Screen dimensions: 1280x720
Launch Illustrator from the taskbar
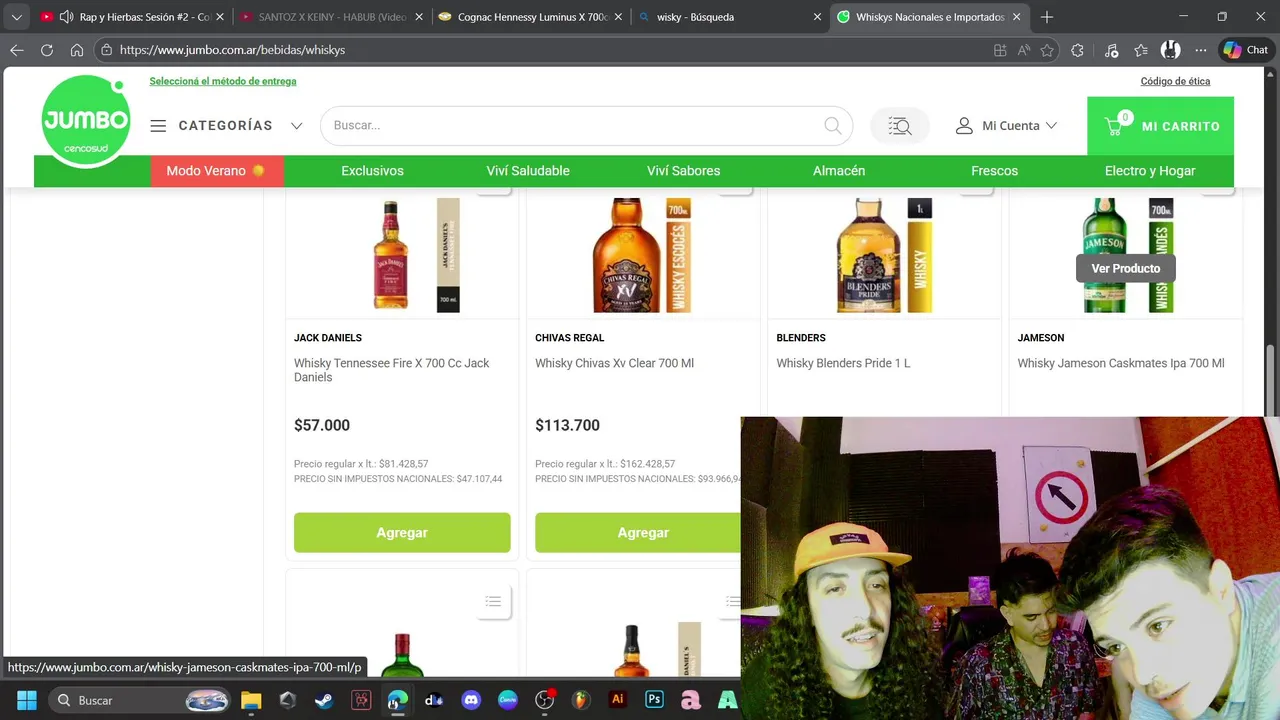click(x=618, y=700)
